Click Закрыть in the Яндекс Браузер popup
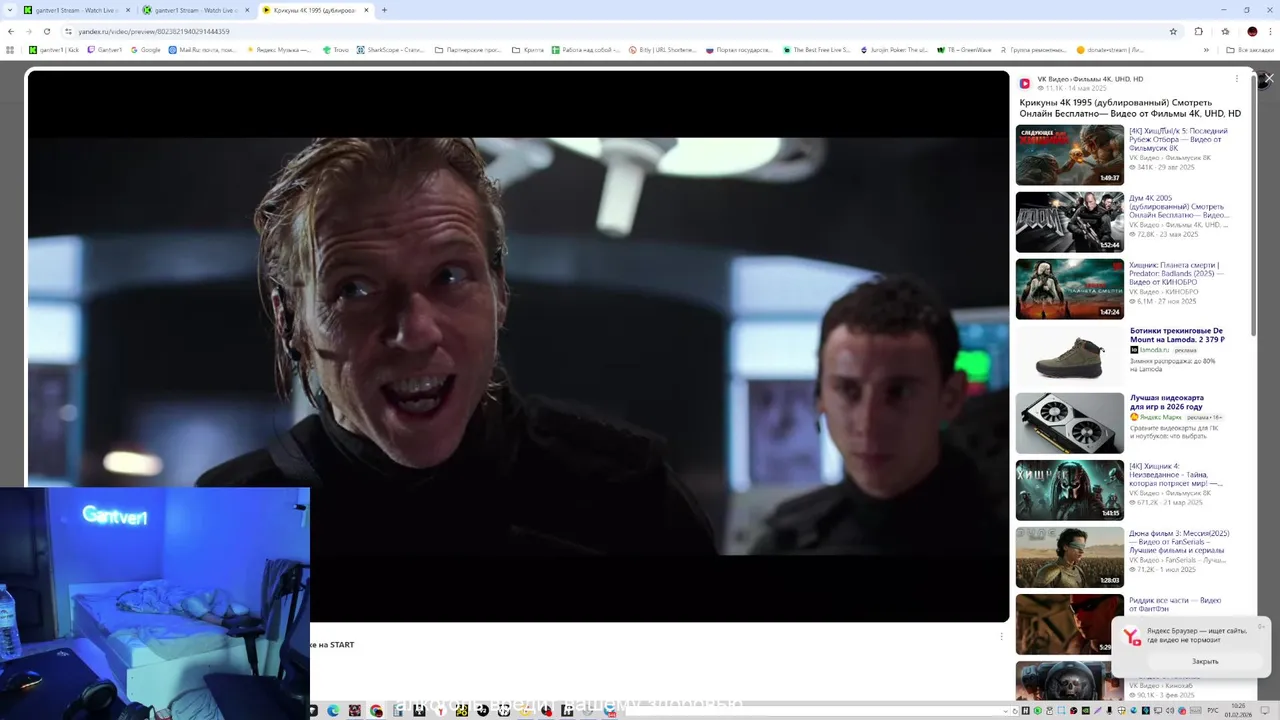 (x=1205, y=661)
